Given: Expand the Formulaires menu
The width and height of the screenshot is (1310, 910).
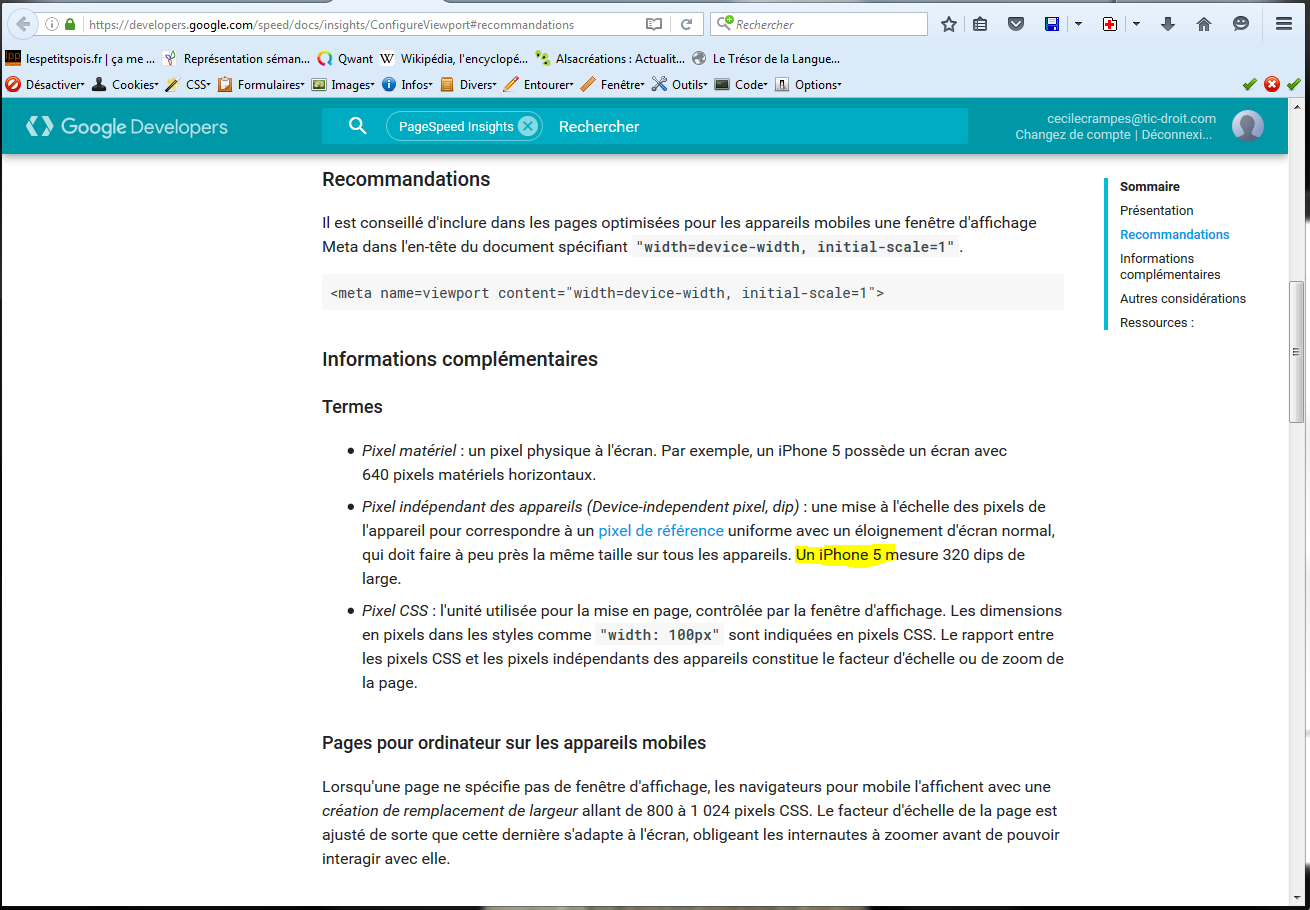Looking at the screenshot, I should [x=262, y=85].
